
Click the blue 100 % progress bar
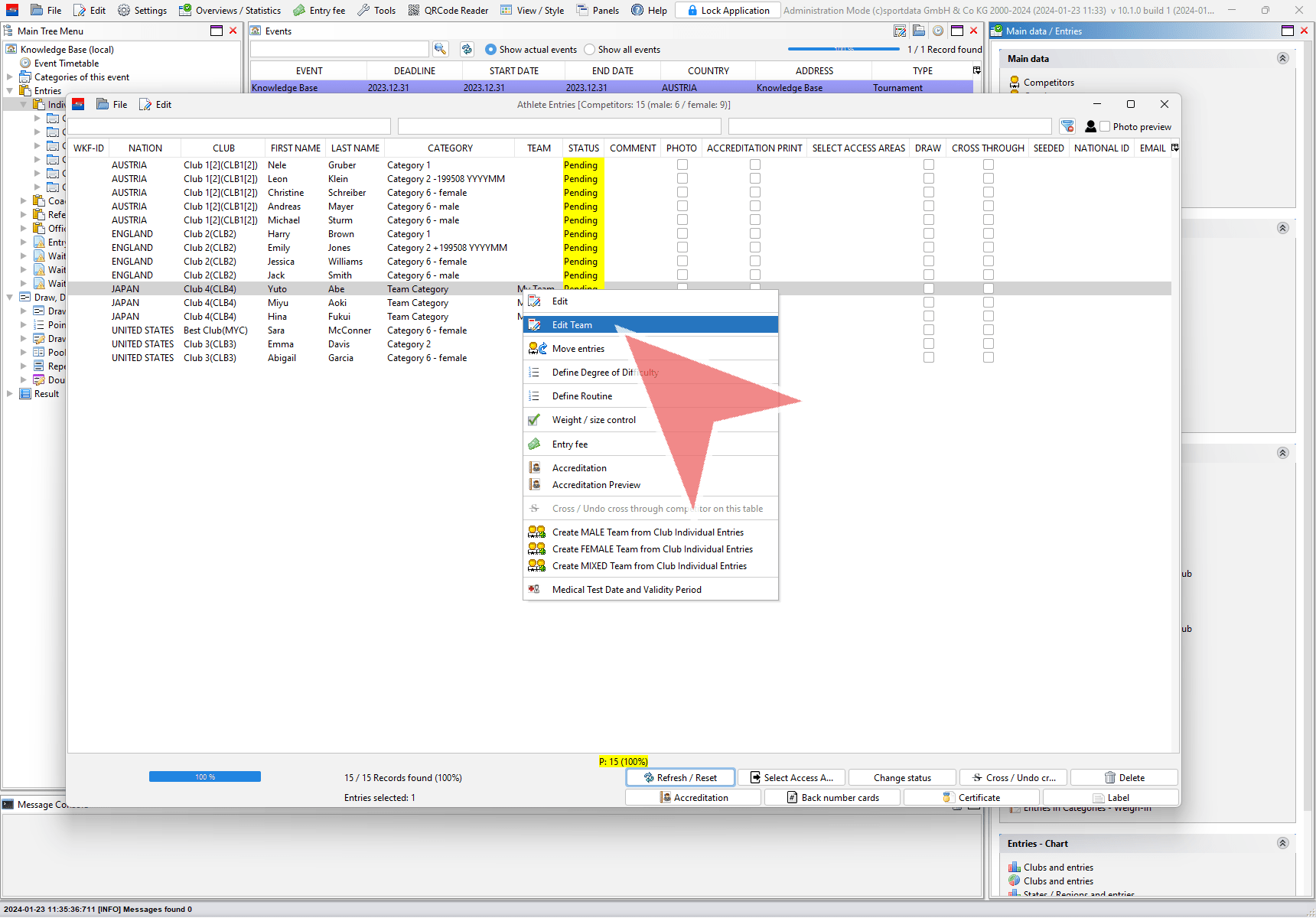point(204,776)
